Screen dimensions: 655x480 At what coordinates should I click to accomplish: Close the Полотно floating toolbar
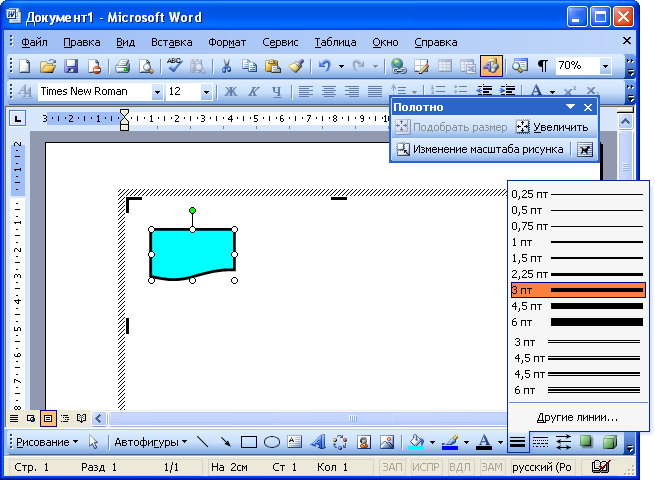(x=588, y=107)
